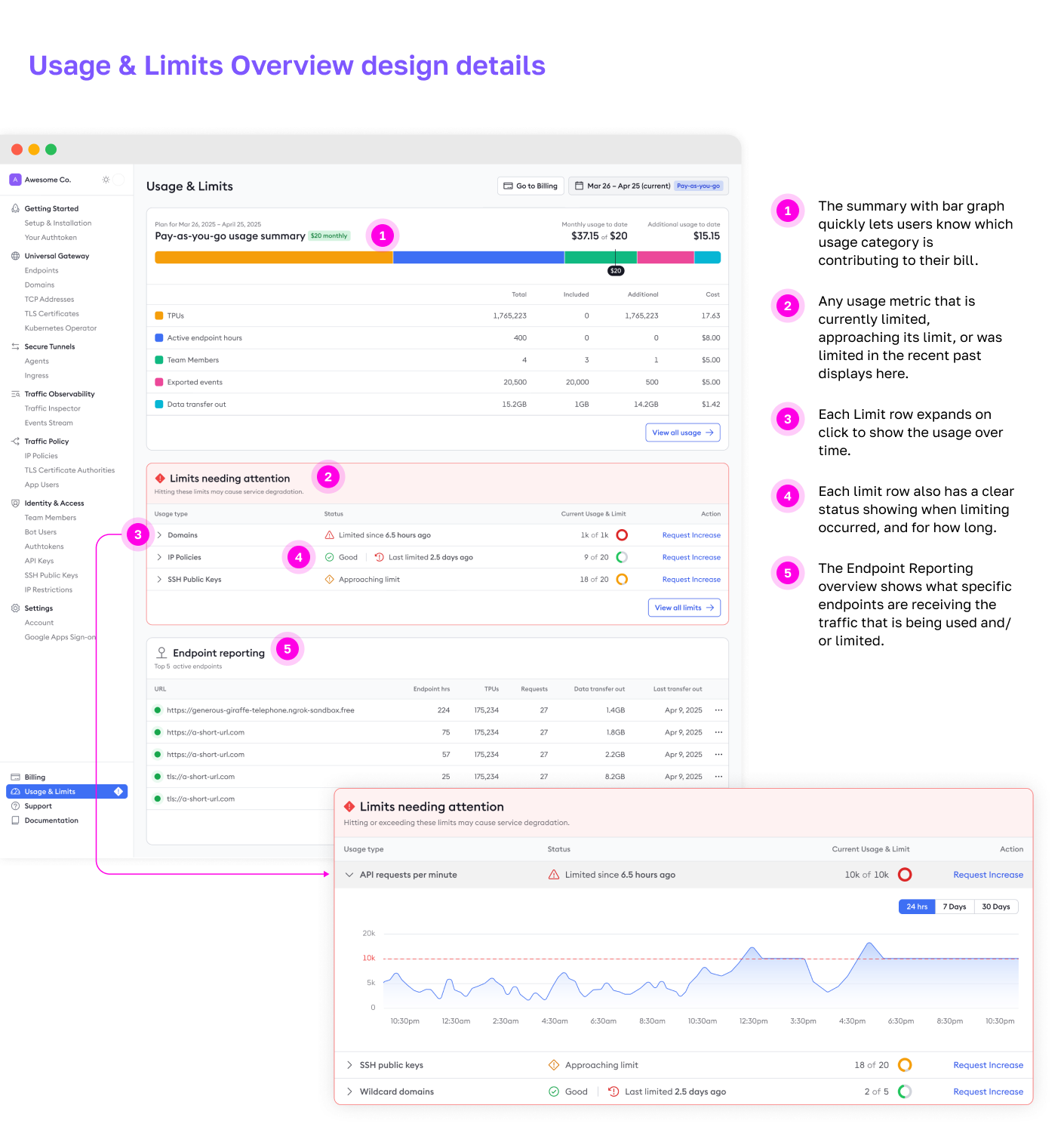Click the $20 marker on usage bar
This screenshot has width=1064, height=1136.
616,271
